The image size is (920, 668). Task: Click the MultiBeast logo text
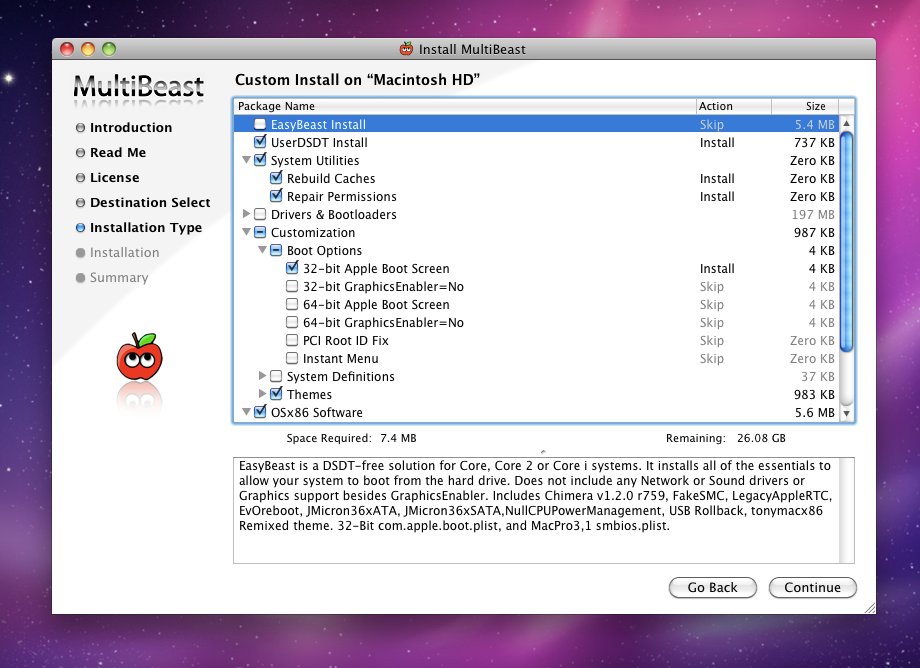(139, 87)
